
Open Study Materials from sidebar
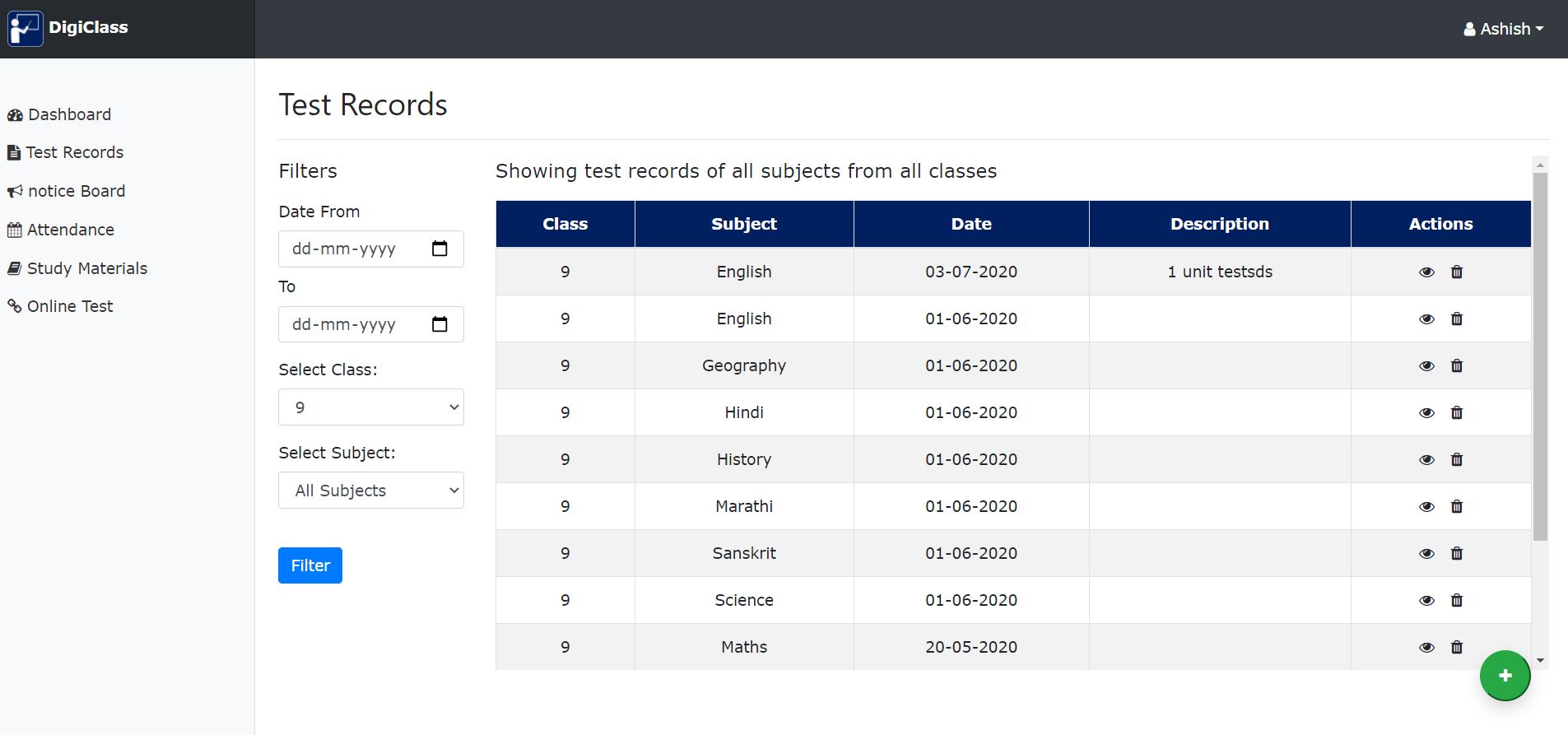[86, 268]
